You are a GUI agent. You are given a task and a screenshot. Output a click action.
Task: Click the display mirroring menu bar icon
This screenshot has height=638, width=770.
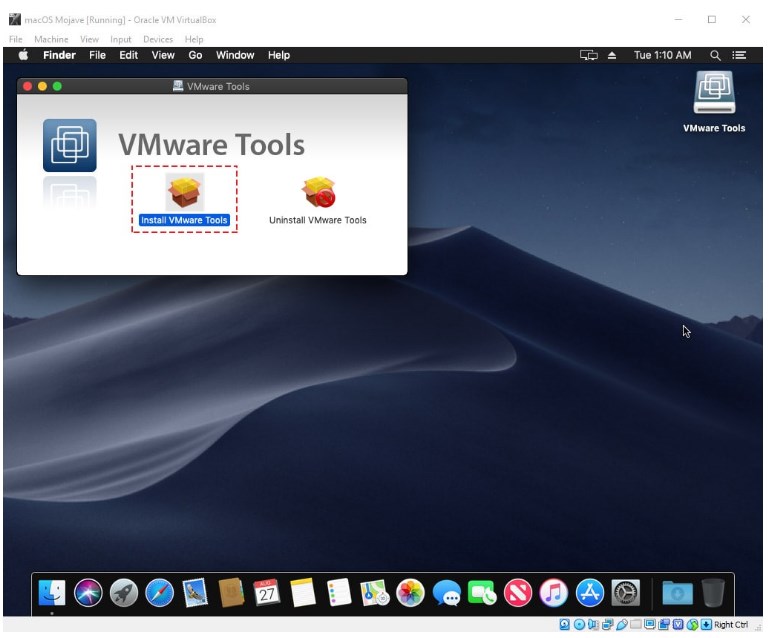[589, 55]
